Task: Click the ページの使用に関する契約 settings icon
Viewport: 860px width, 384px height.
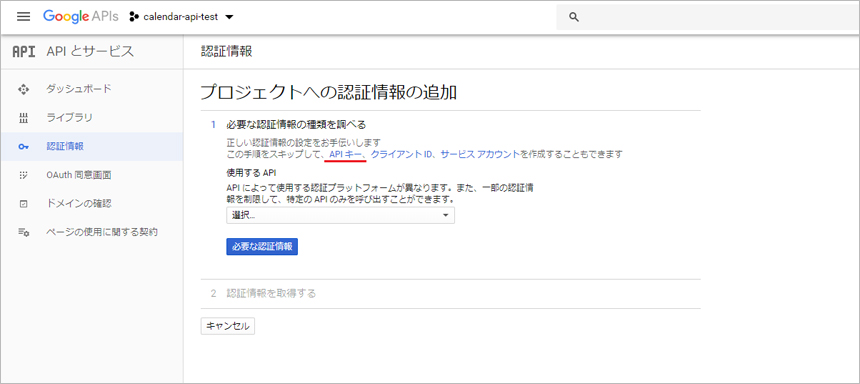Action: 23,232
